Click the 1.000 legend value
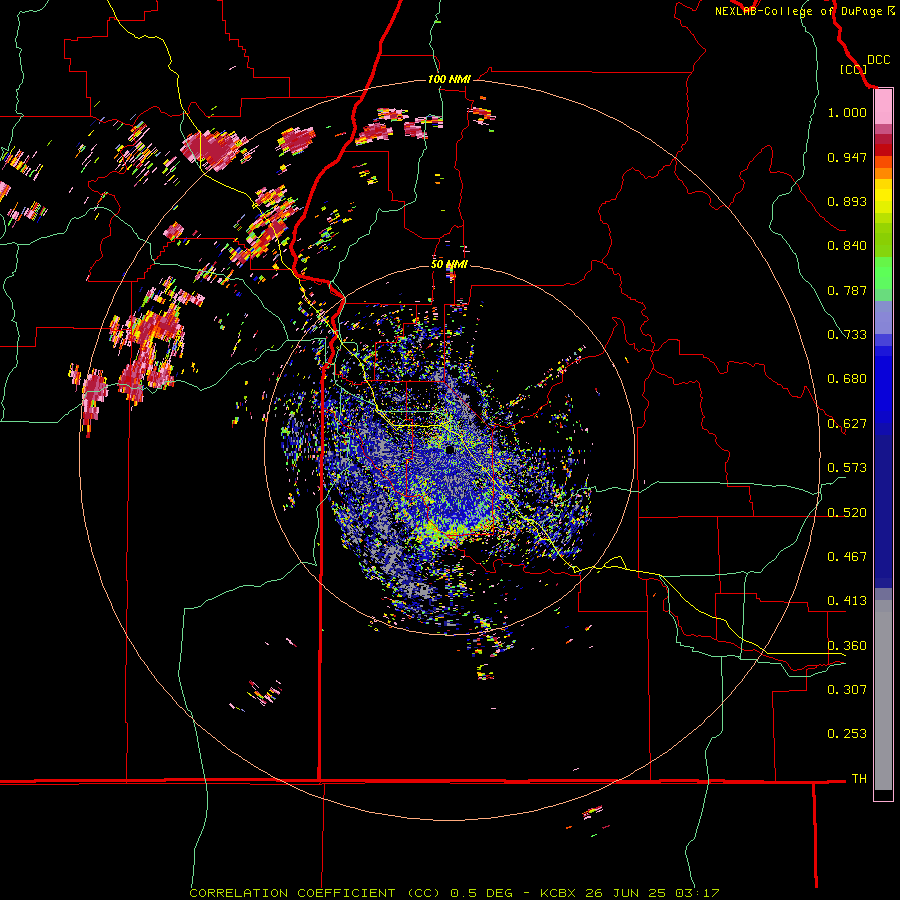Screen dimensions: 900x900 [847, 112]
